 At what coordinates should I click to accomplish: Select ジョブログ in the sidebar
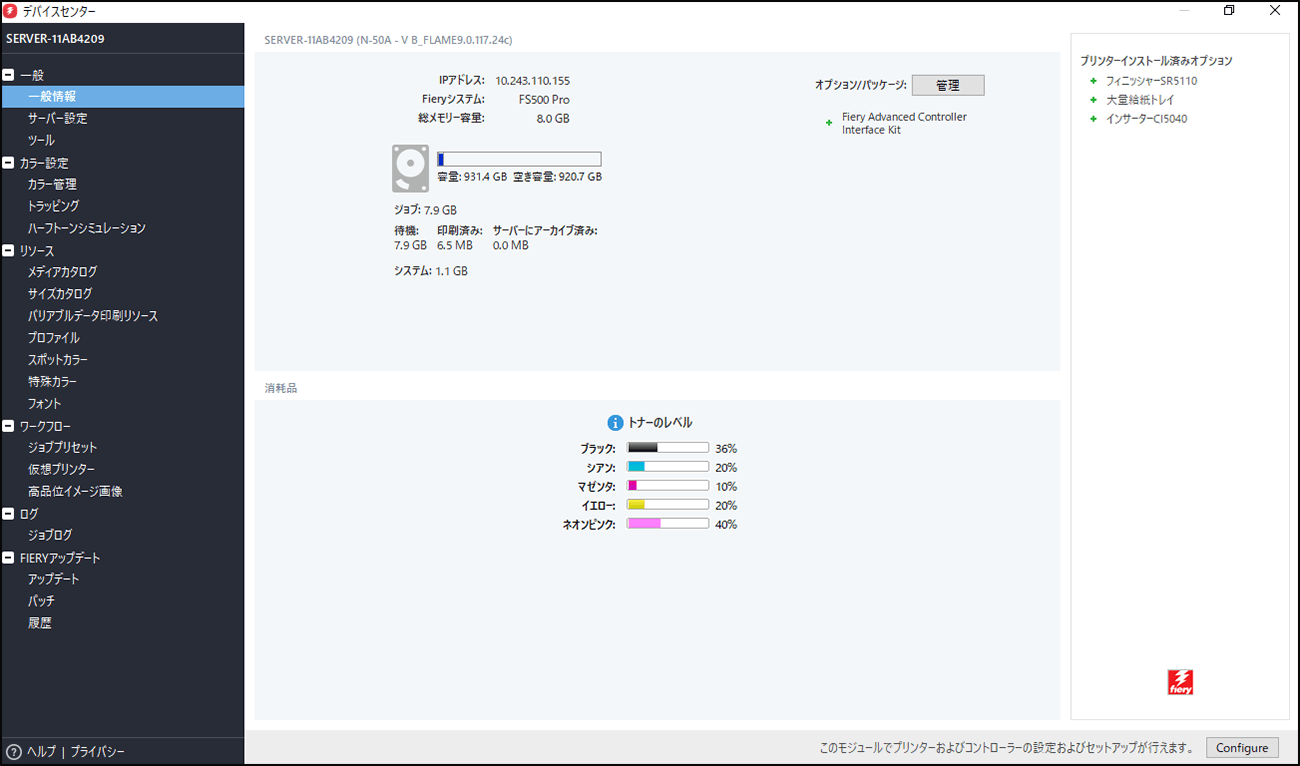coord(50,536)
